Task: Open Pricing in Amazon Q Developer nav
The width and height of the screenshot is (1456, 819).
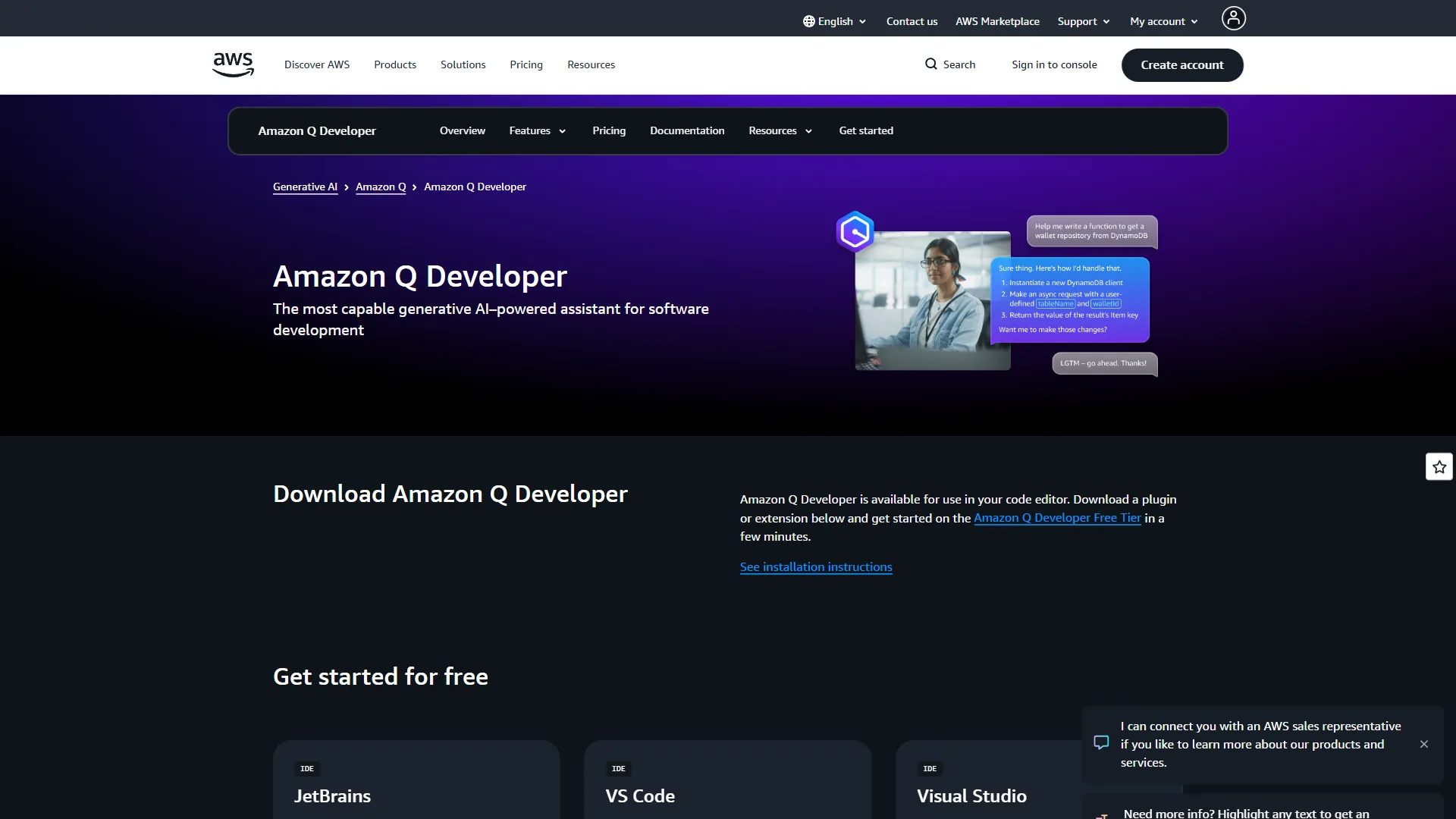Action: point(609,130)
